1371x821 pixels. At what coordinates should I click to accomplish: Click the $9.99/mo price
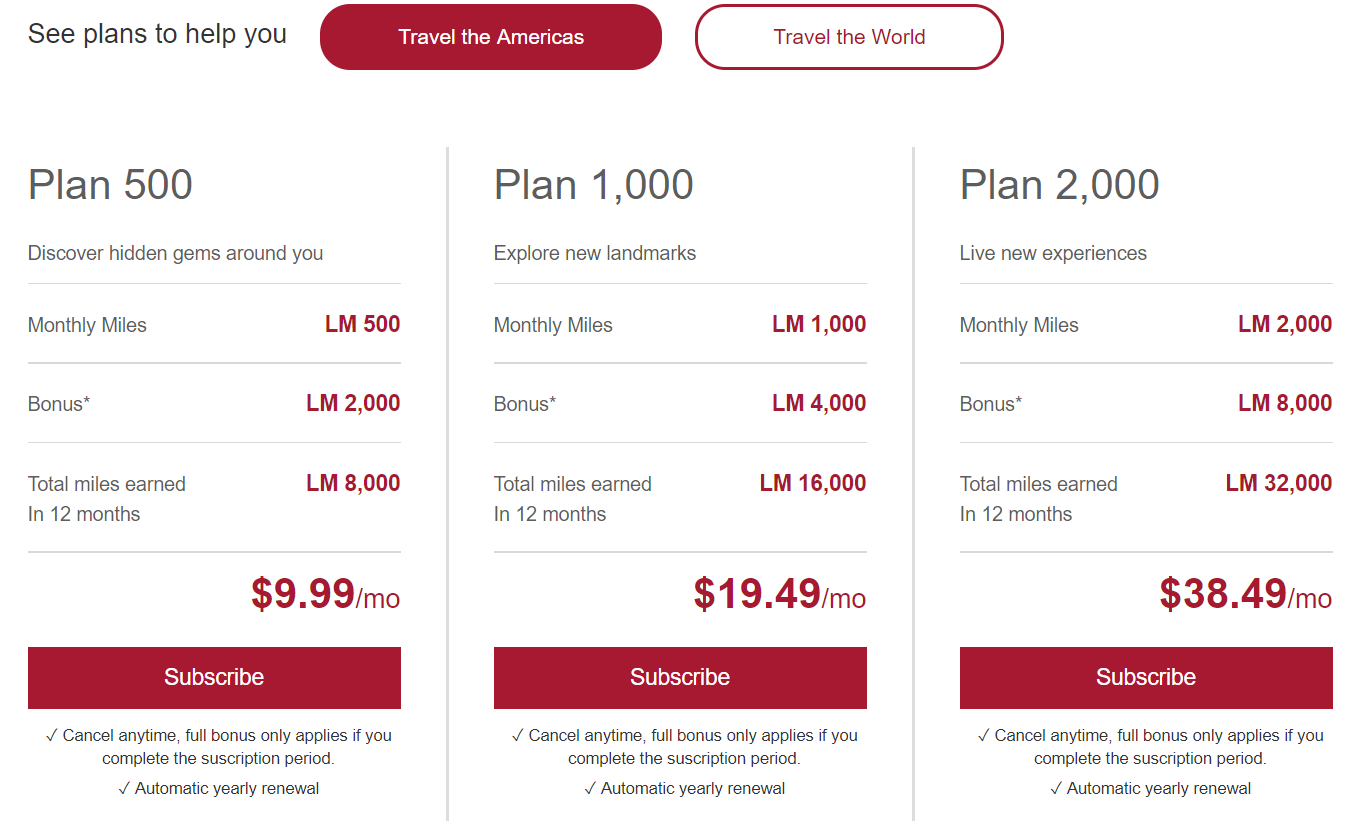pos(325,594)
